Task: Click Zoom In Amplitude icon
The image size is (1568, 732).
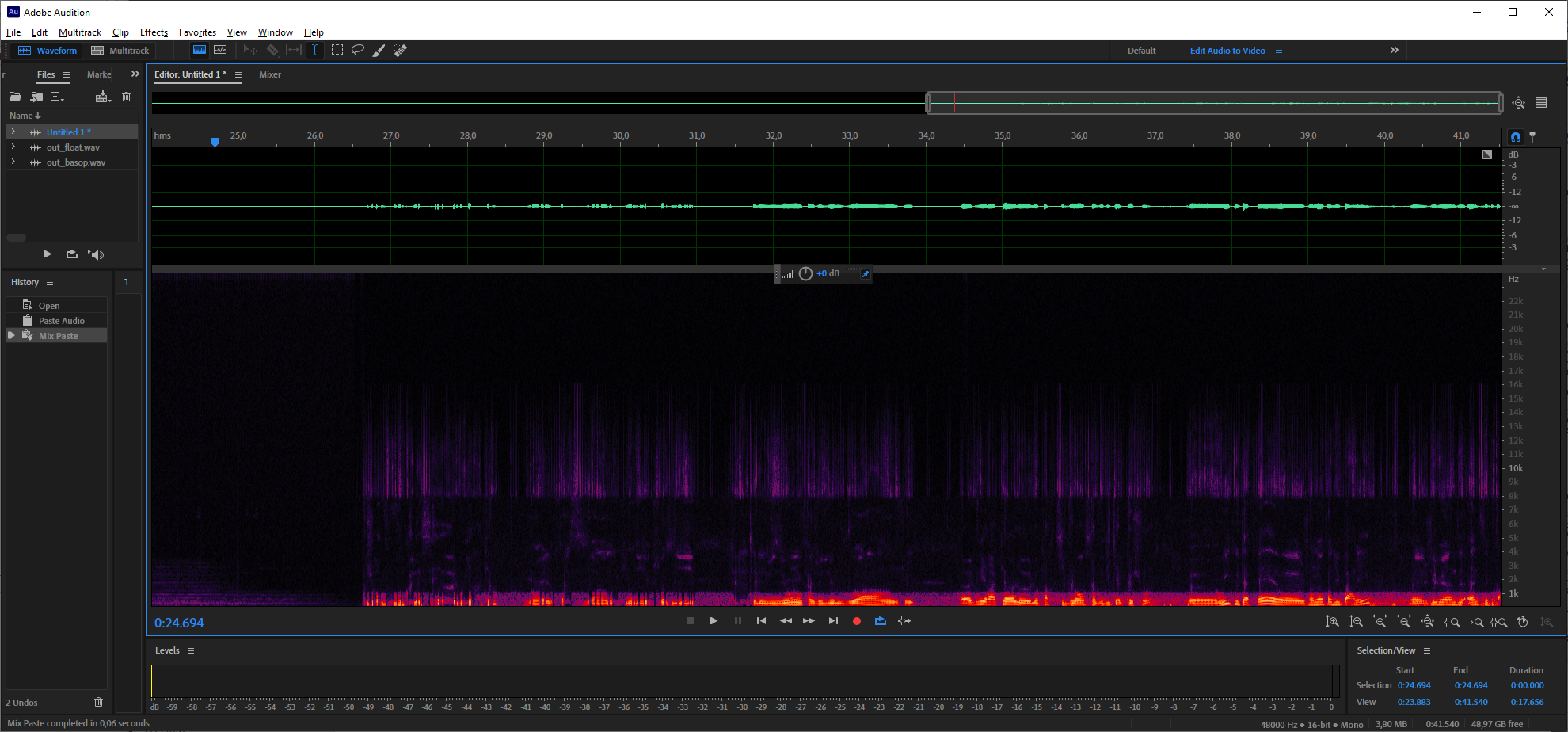Action: coord(1333,622)
